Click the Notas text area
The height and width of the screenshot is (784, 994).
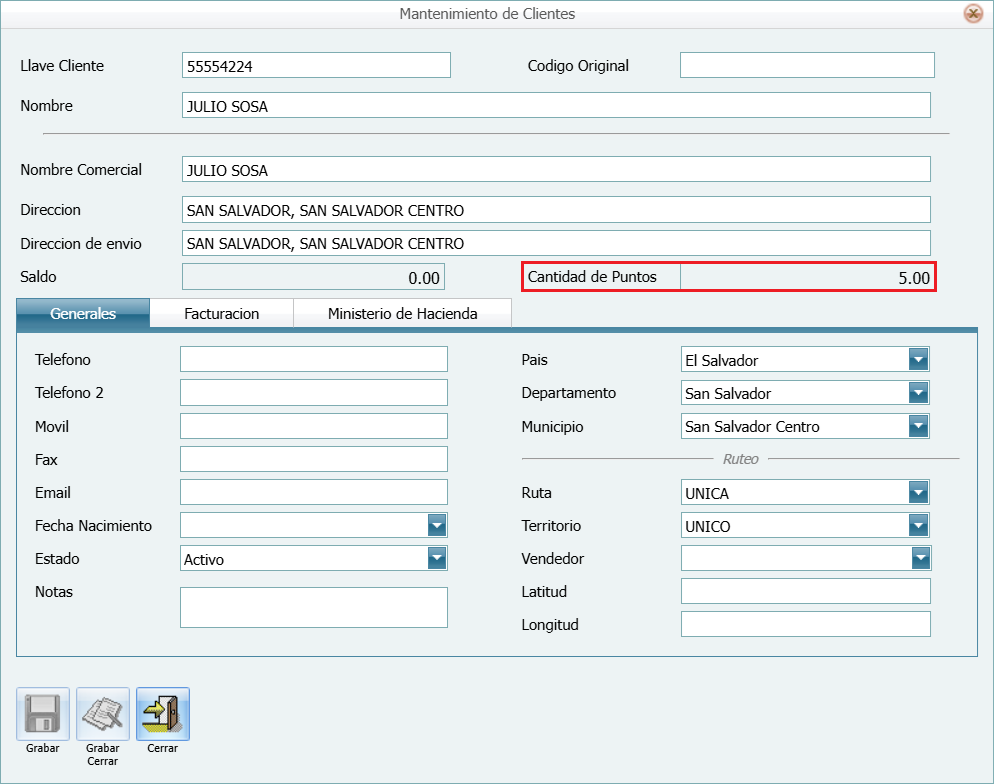coord(313,607)
